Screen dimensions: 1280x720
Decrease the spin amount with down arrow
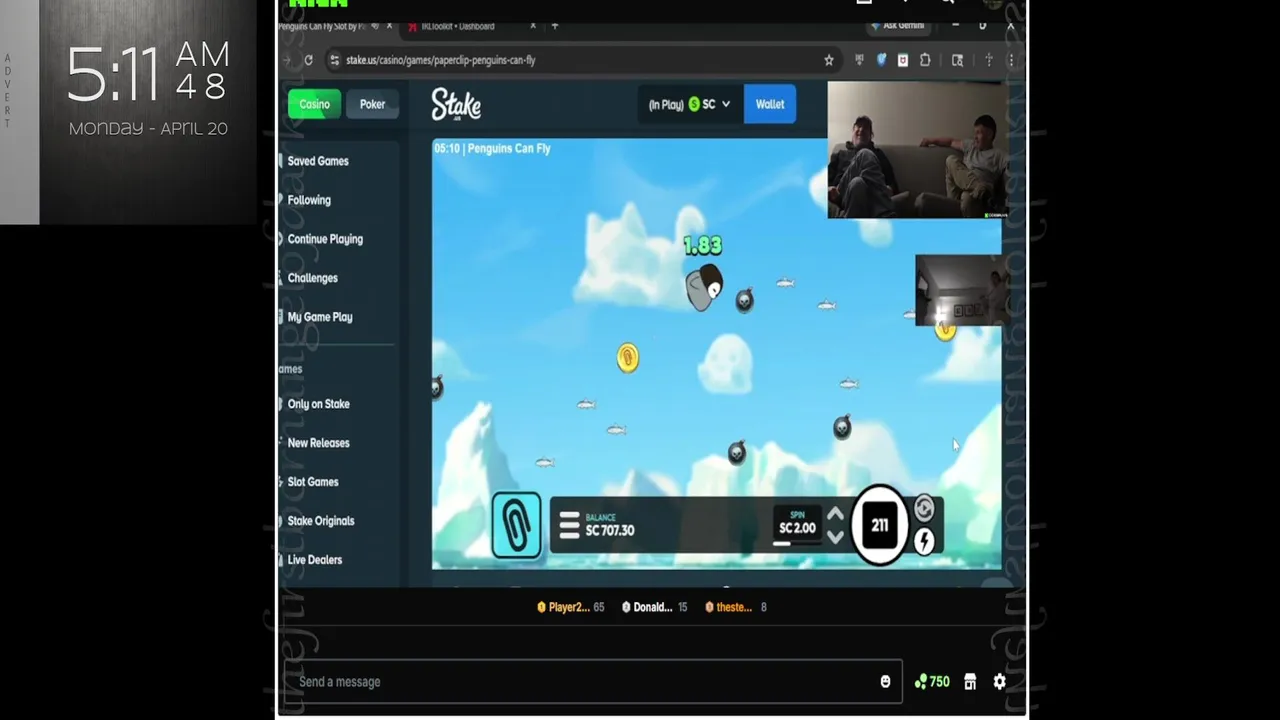(x=835, y=537)
